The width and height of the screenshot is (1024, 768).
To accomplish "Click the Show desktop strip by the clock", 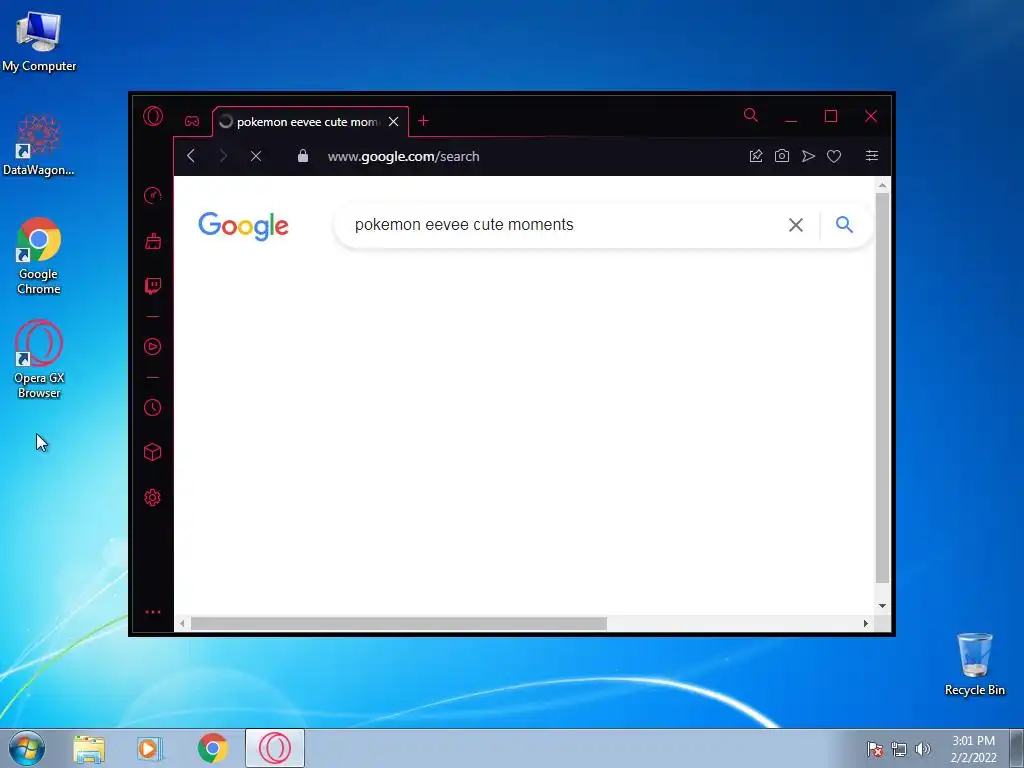I will coord(1017,748).
